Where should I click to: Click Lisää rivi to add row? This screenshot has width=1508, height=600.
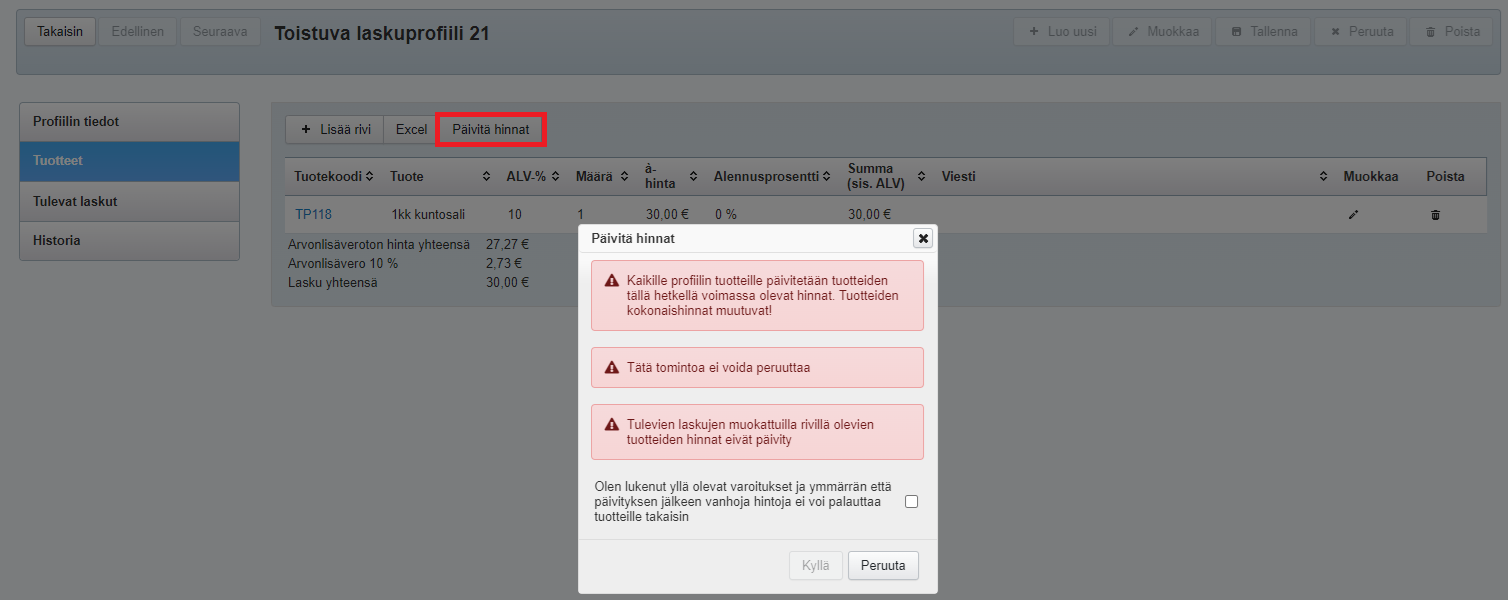pyautogui.click(x=335, y=129)
